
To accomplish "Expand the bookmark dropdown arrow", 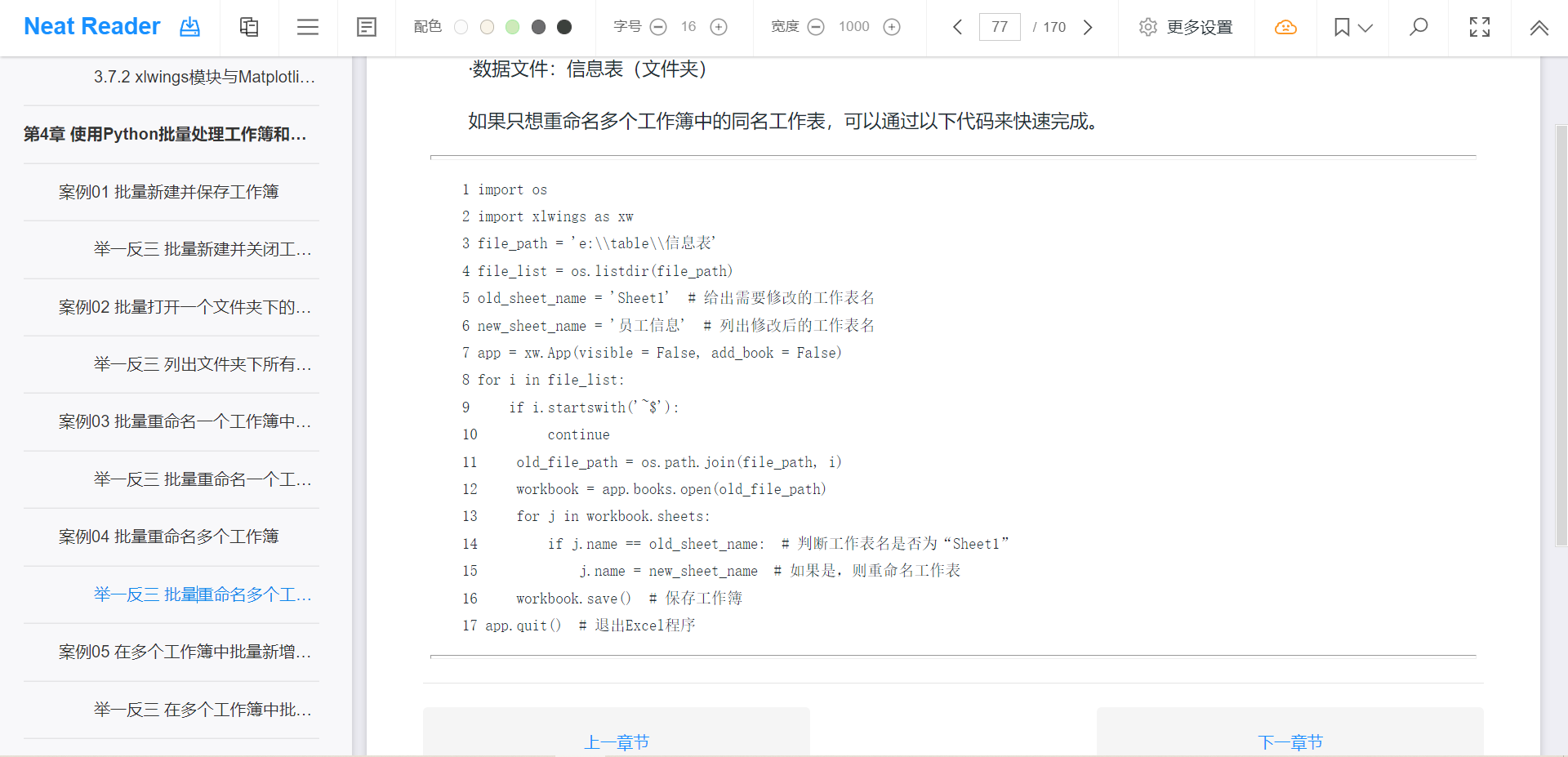I will click(x=1365, y=28).
